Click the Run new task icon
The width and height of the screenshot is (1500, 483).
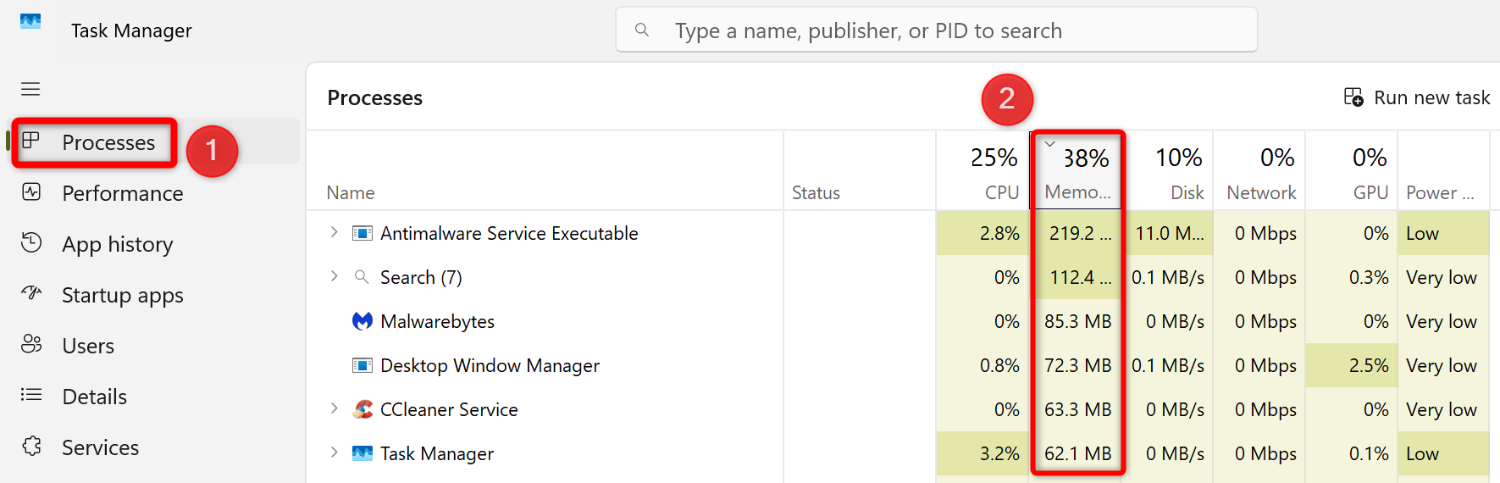tap(1353, 97)
